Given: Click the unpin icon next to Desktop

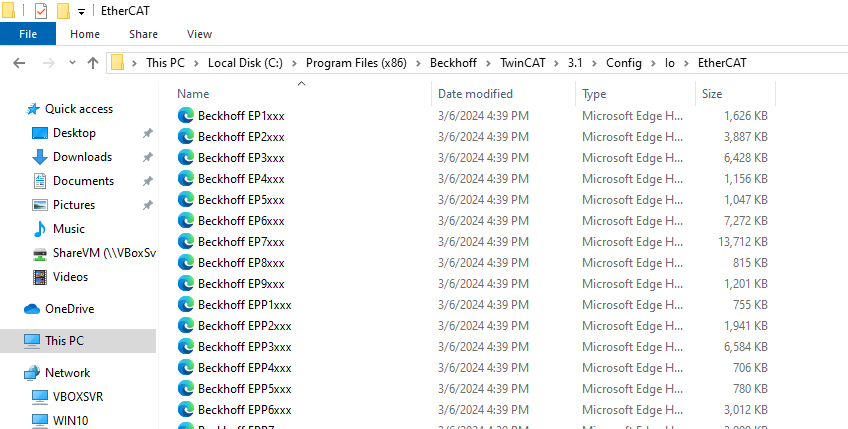Looking at the screenshot, I should (x=148, y=133).
